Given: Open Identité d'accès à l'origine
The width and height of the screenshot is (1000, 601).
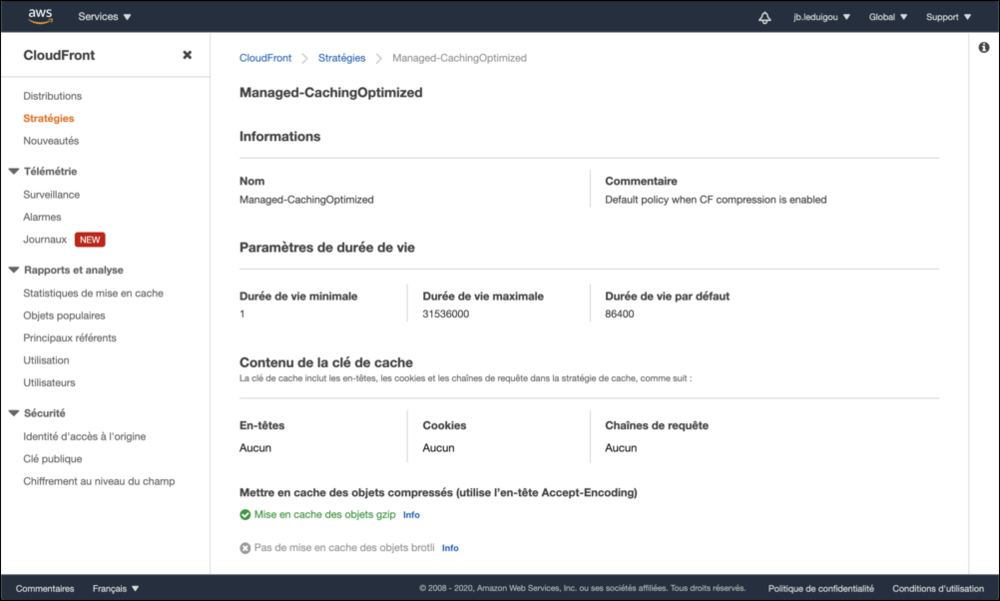Looking at the screenshot, I should tap(84, 436).
